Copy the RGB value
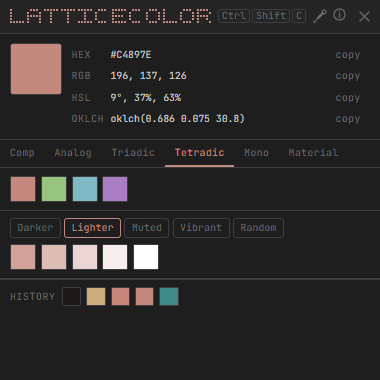The height and width of the screenshot is (380, 380). click(x=348, y=76)
